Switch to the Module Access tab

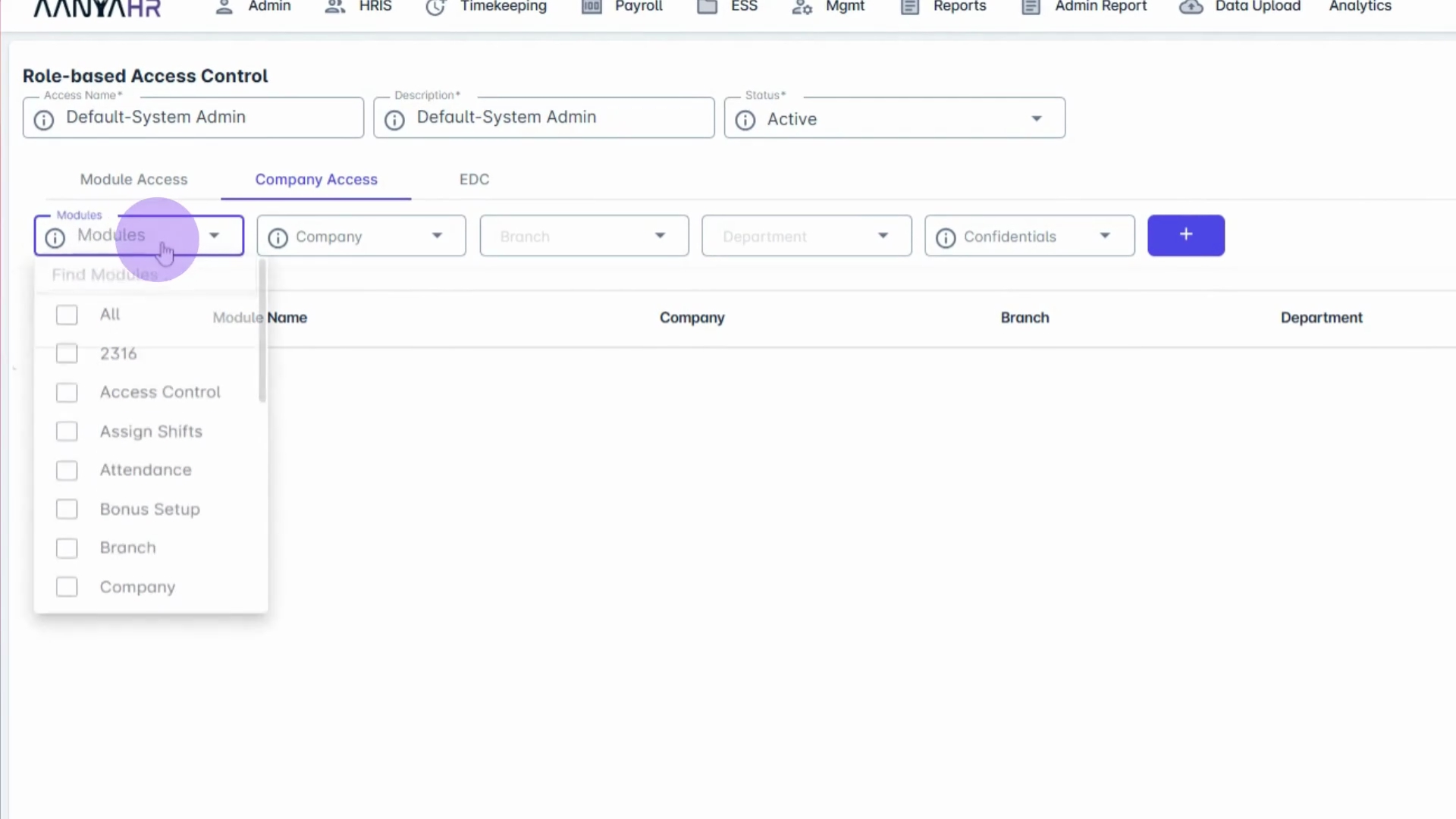(133, 180)
